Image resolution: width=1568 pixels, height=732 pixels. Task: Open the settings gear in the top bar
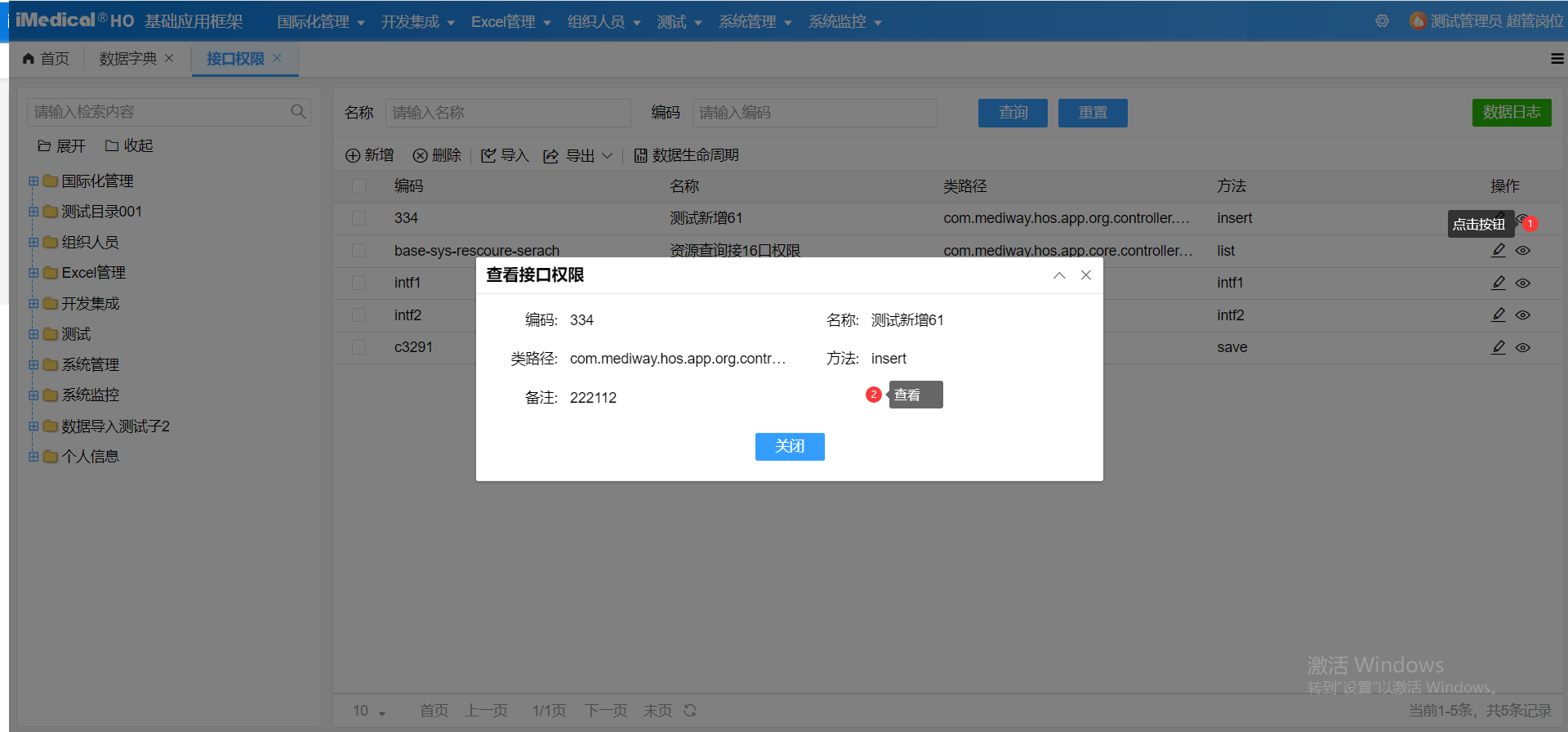coord(1382,21)
